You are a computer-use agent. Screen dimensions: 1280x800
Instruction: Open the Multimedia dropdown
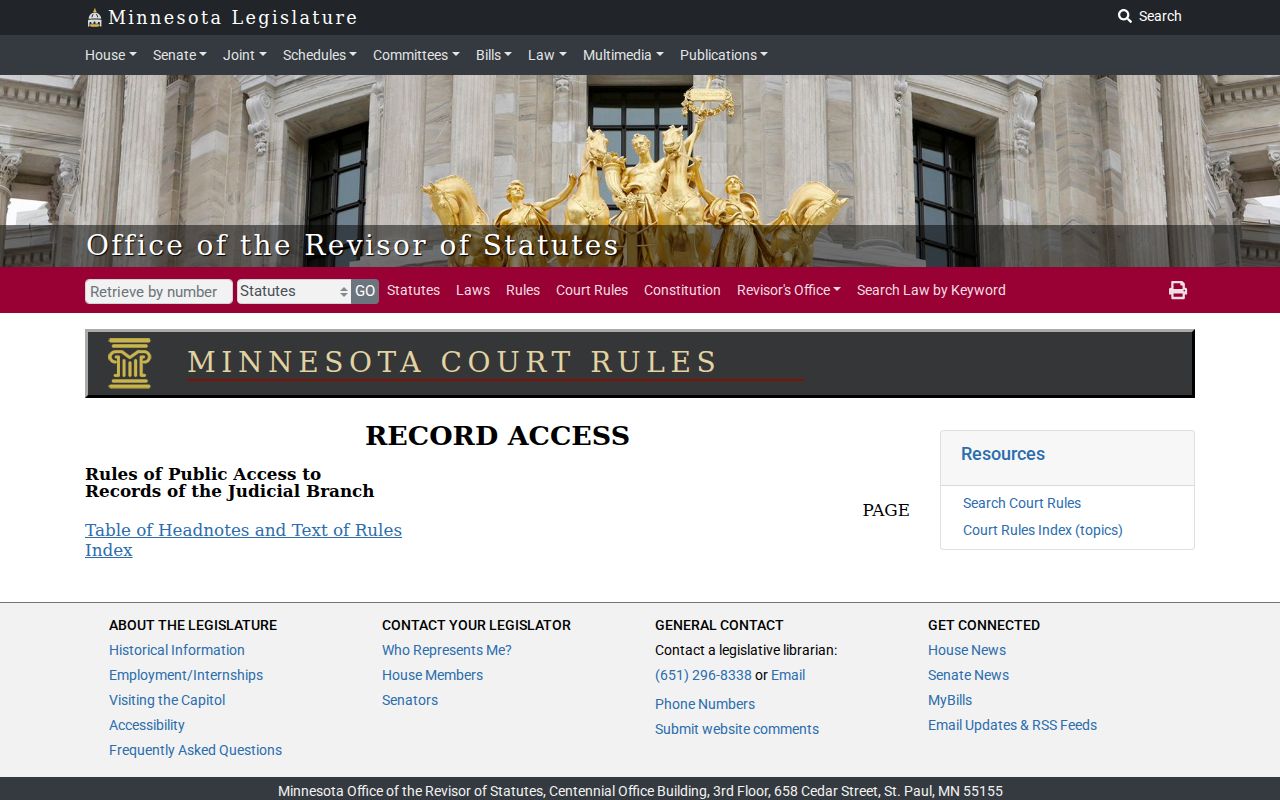(x=623, y=55)
